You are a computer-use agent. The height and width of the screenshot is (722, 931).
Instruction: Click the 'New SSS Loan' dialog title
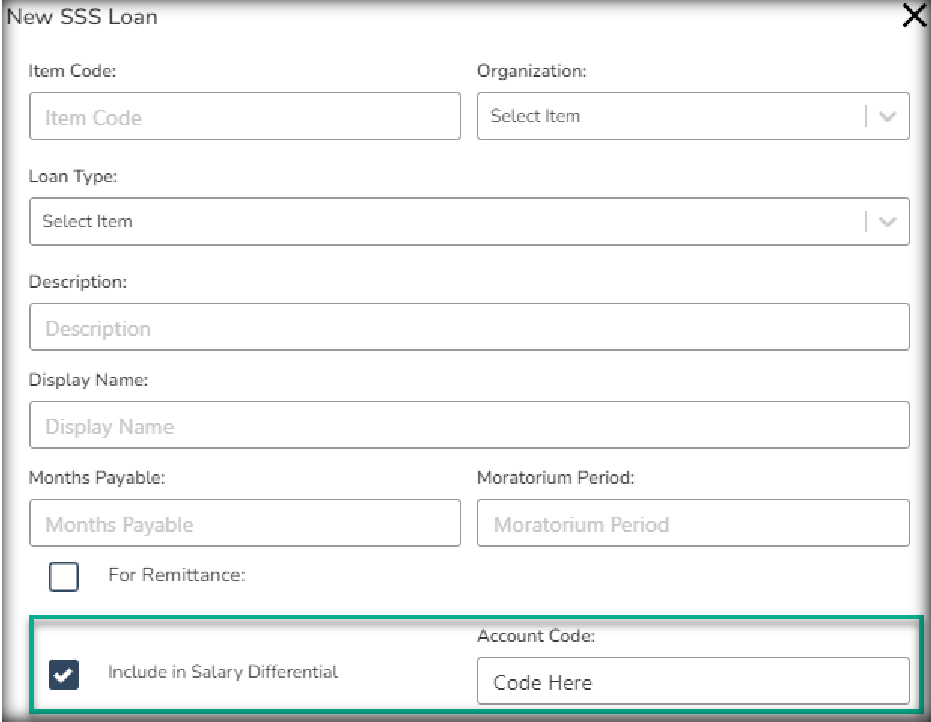point(82,17)
